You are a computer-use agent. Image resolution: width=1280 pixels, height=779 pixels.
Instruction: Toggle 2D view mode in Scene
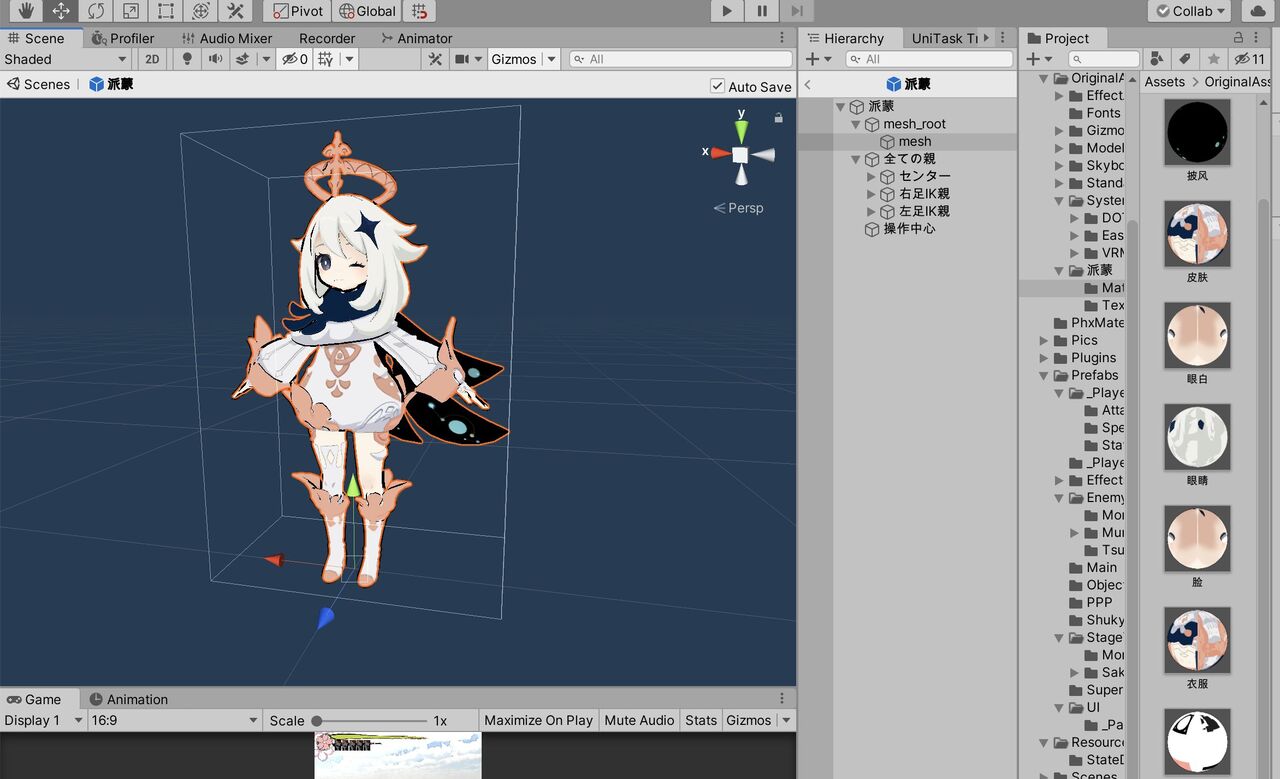click(x=152, y=59)
